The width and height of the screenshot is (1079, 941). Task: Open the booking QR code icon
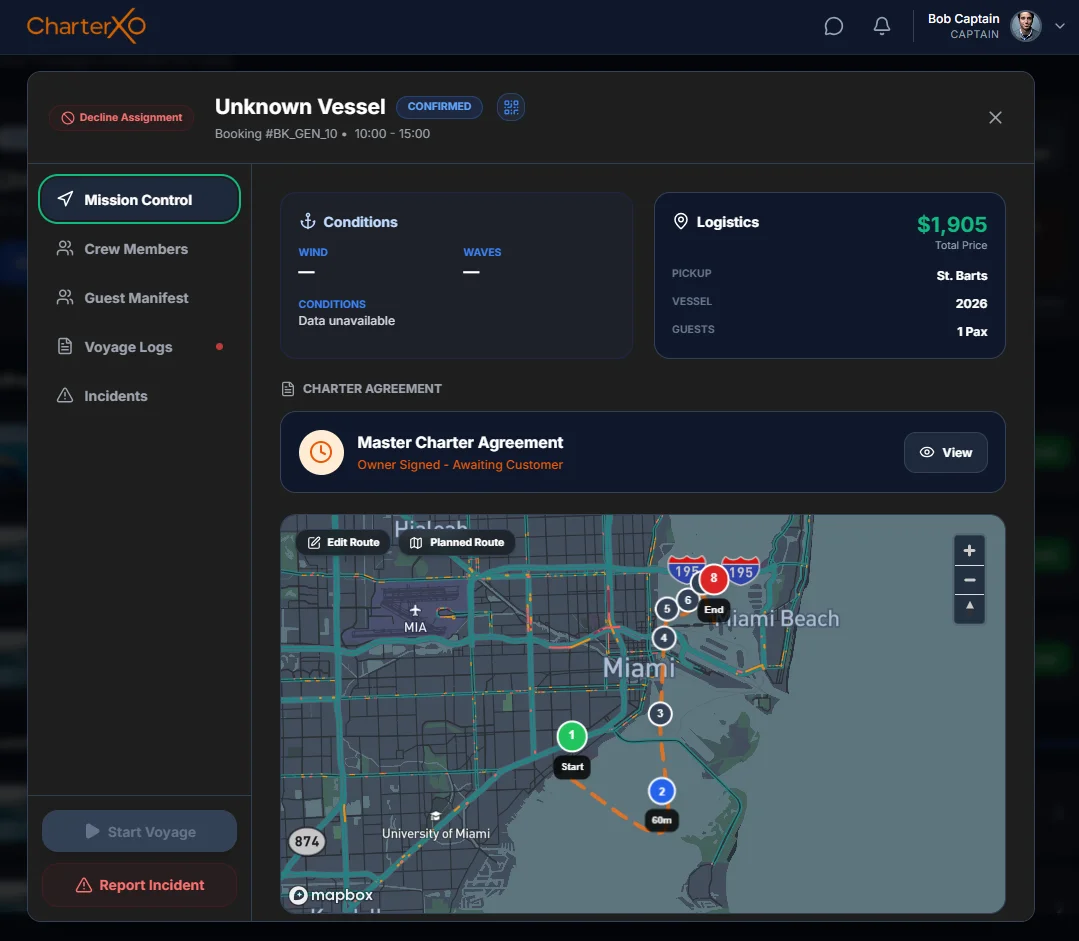coord(511,107)
